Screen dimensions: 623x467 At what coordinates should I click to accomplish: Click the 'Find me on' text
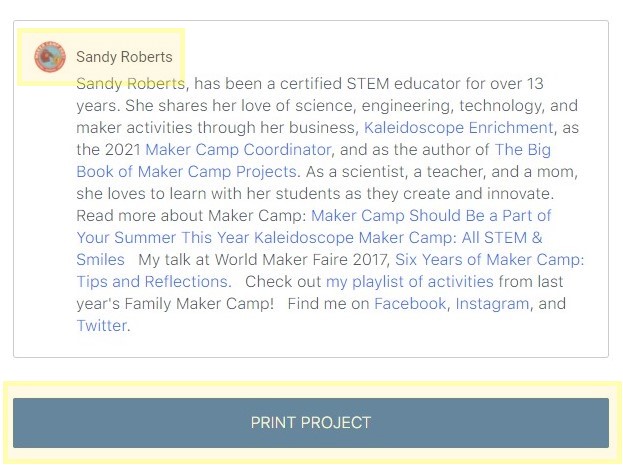(x=329, y=304)
